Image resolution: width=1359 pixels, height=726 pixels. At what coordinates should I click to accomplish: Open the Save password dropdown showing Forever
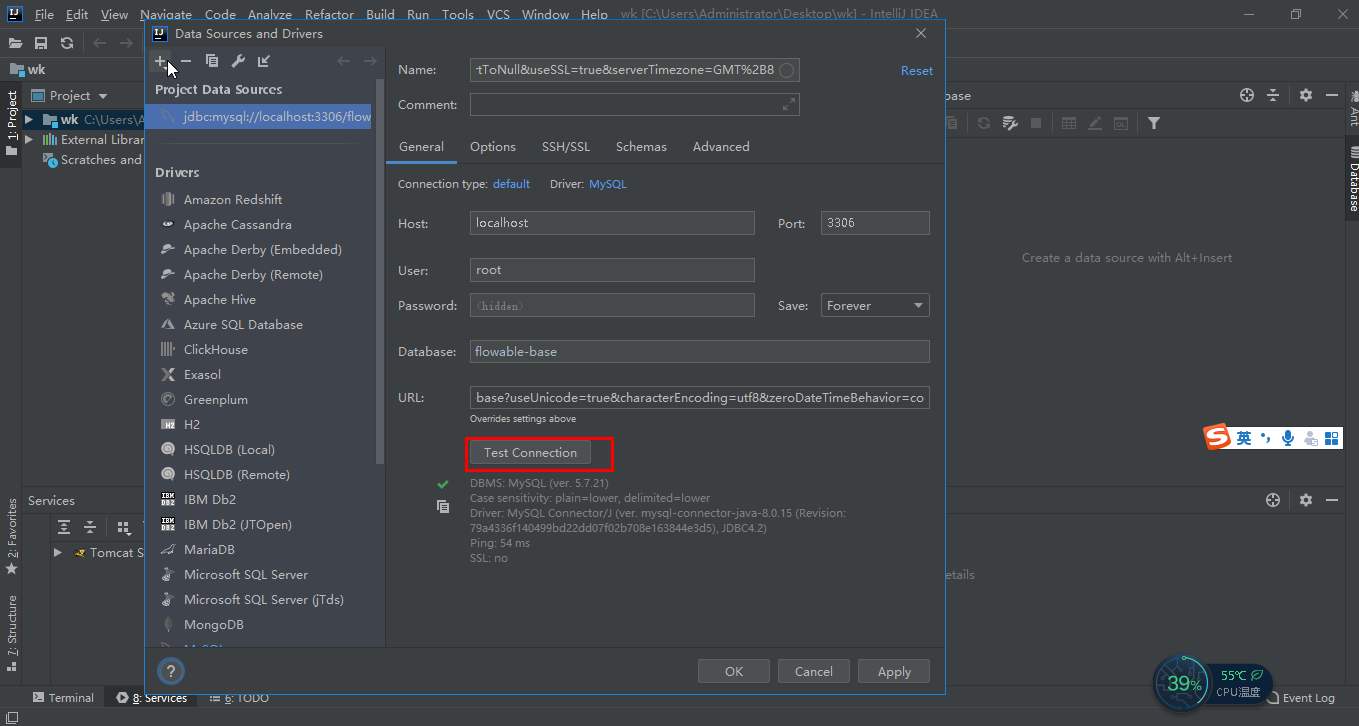(x=875, y=306)
